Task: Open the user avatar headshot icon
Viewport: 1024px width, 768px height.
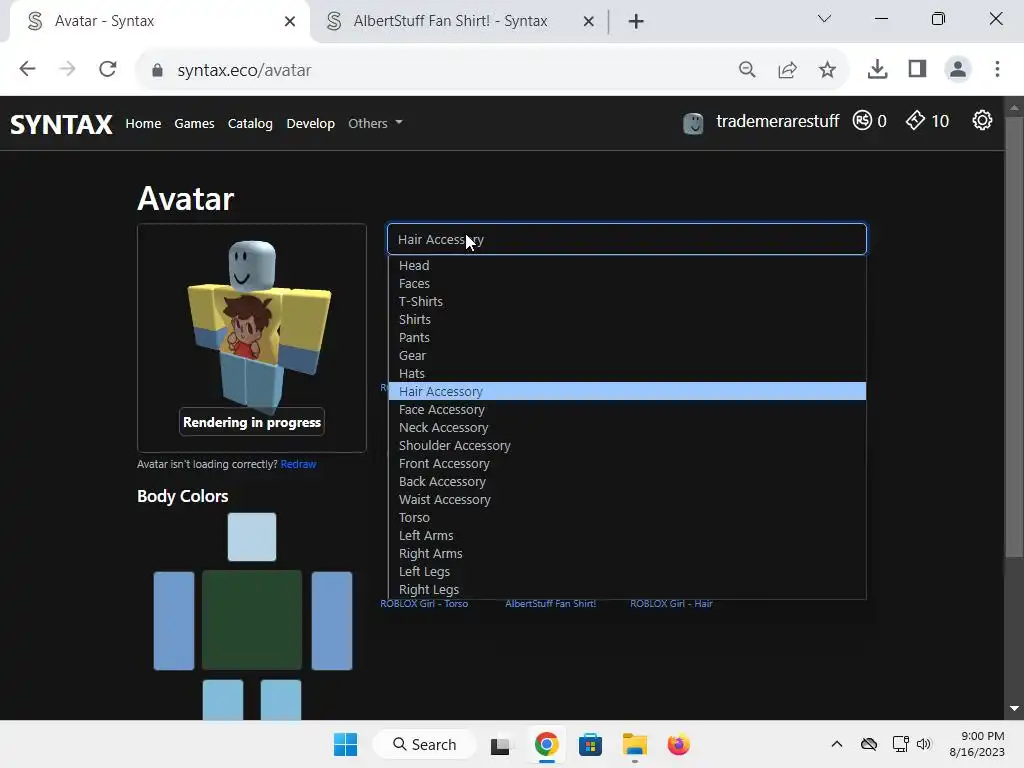Action: click(x=693, y=123)
